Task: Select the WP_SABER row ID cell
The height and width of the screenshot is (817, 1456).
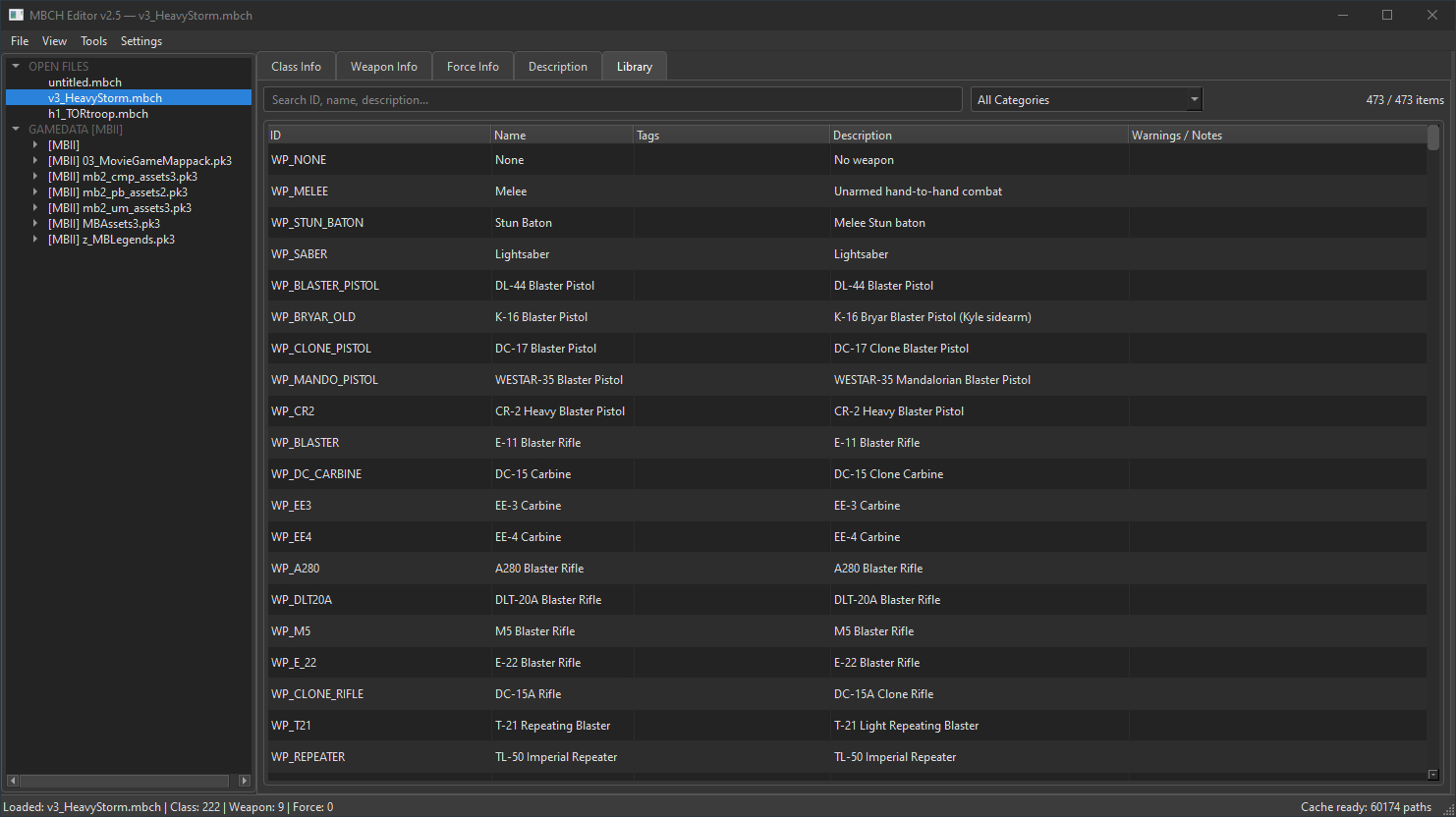Action: (379, 254)
